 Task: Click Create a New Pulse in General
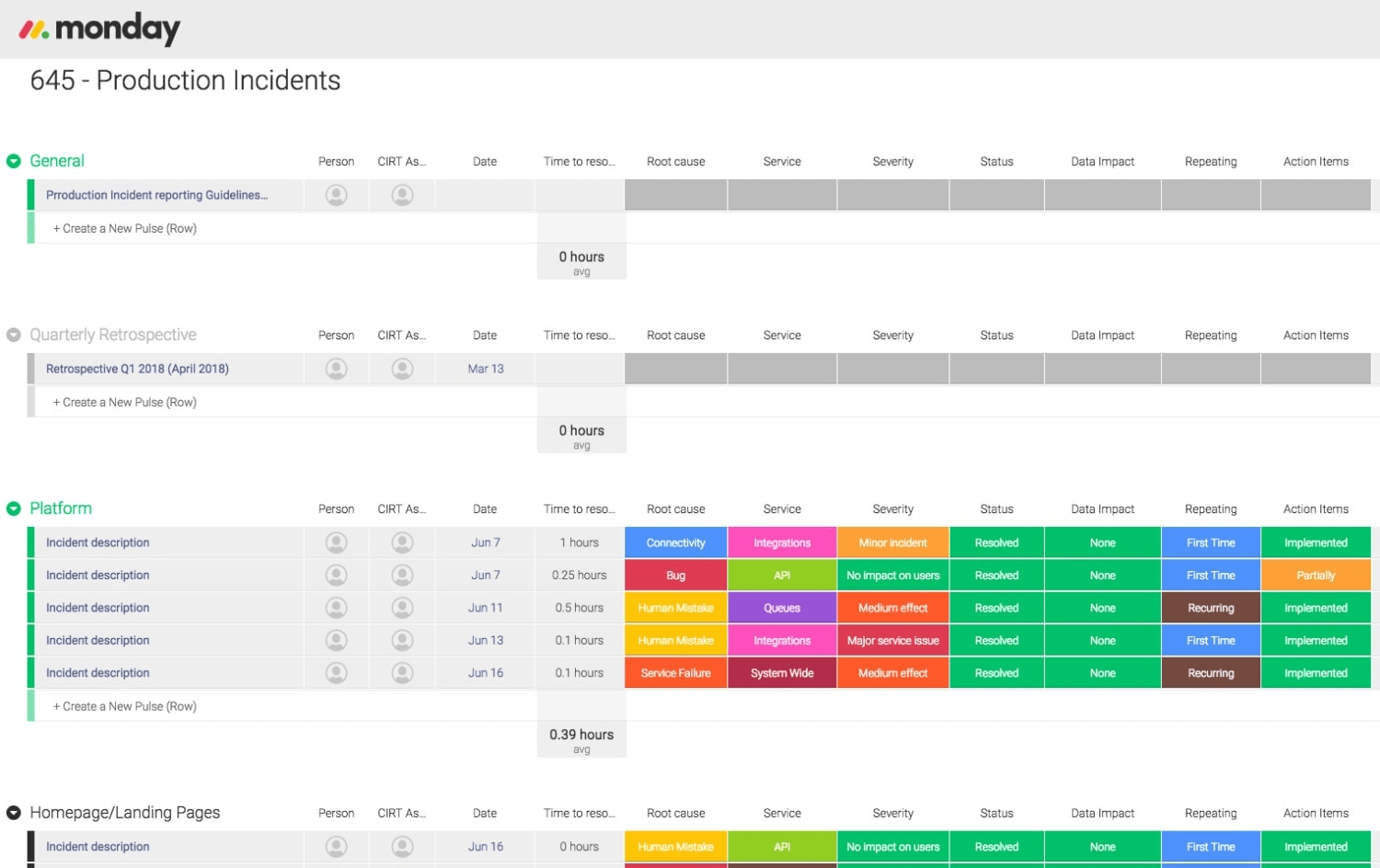125,229
